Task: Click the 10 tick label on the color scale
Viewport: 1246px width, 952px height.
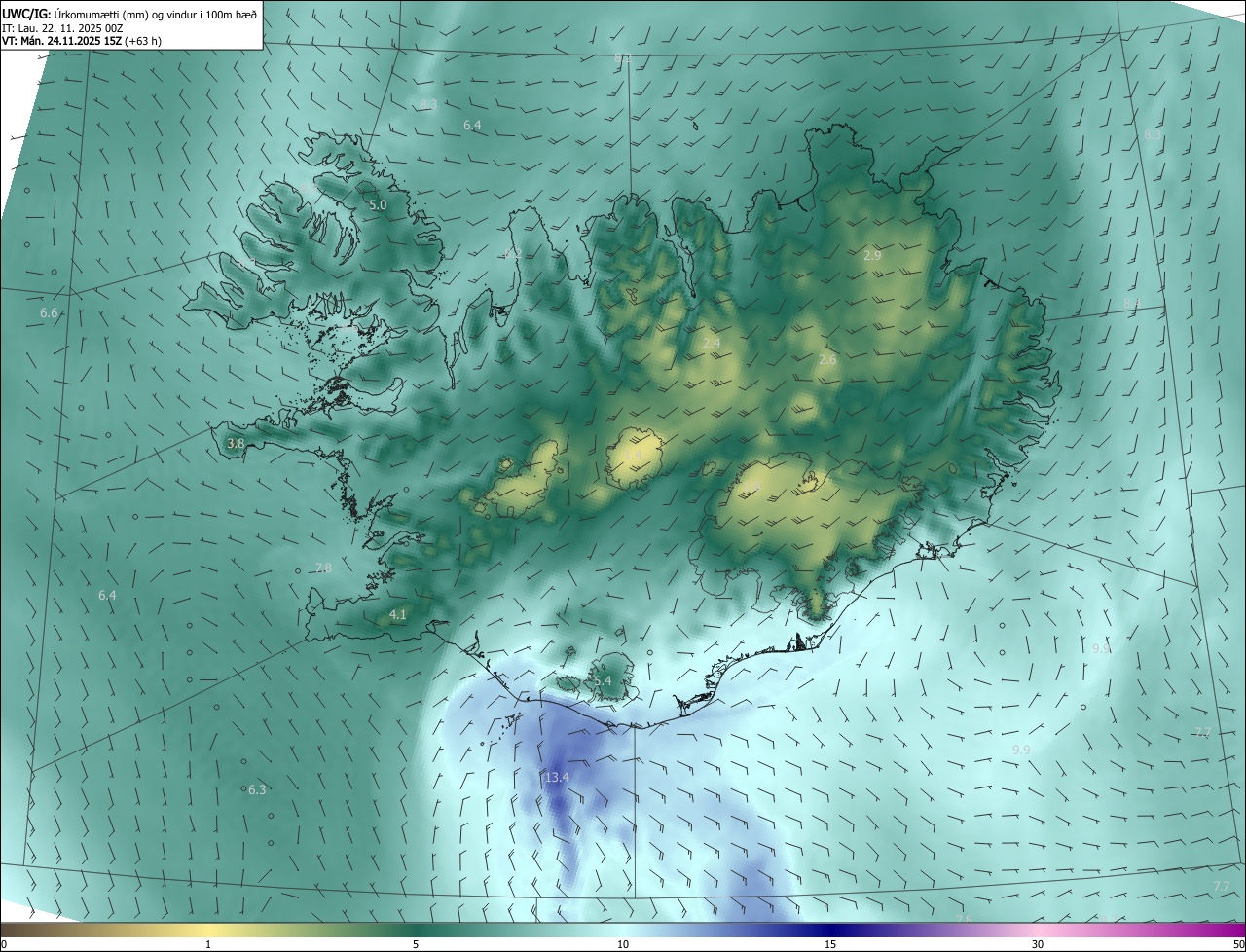Action: click(623, 944)
